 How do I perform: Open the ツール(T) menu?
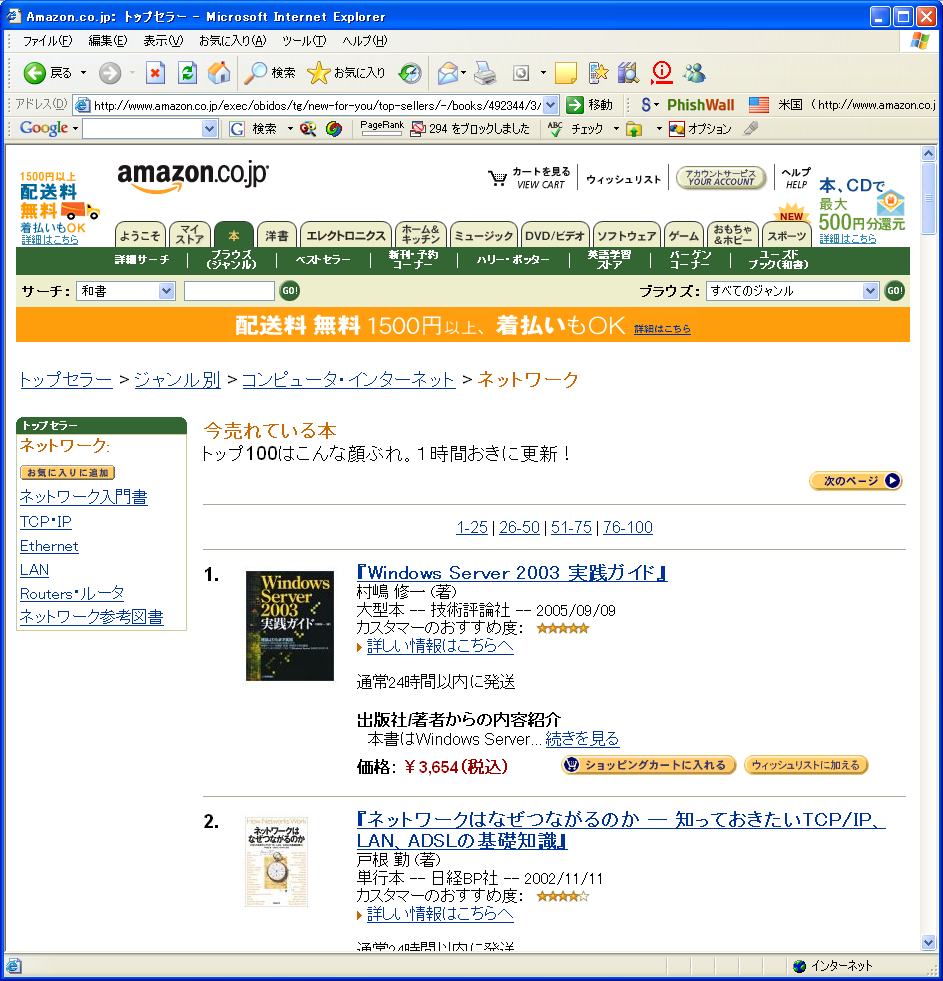click(x=303, y=41)
